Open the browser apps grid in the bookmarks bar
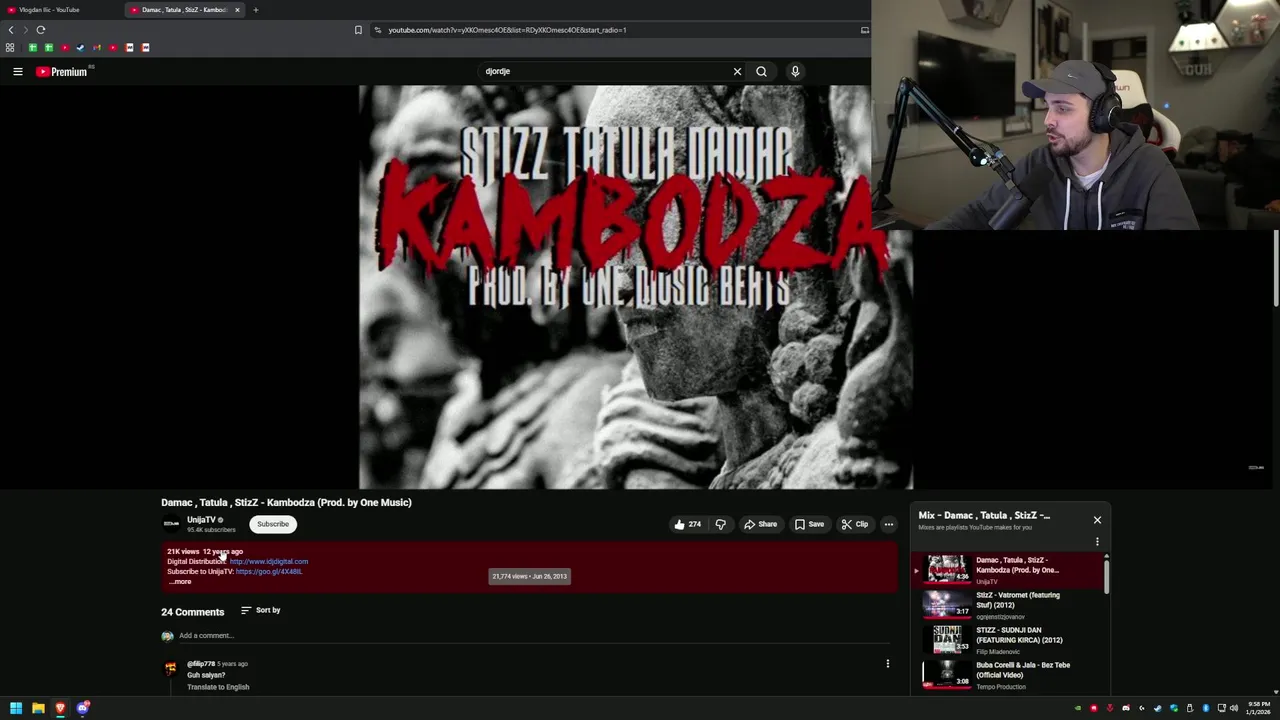This screenshot has height=720, width=1280. pyautogui.click(x=10, y=47)
